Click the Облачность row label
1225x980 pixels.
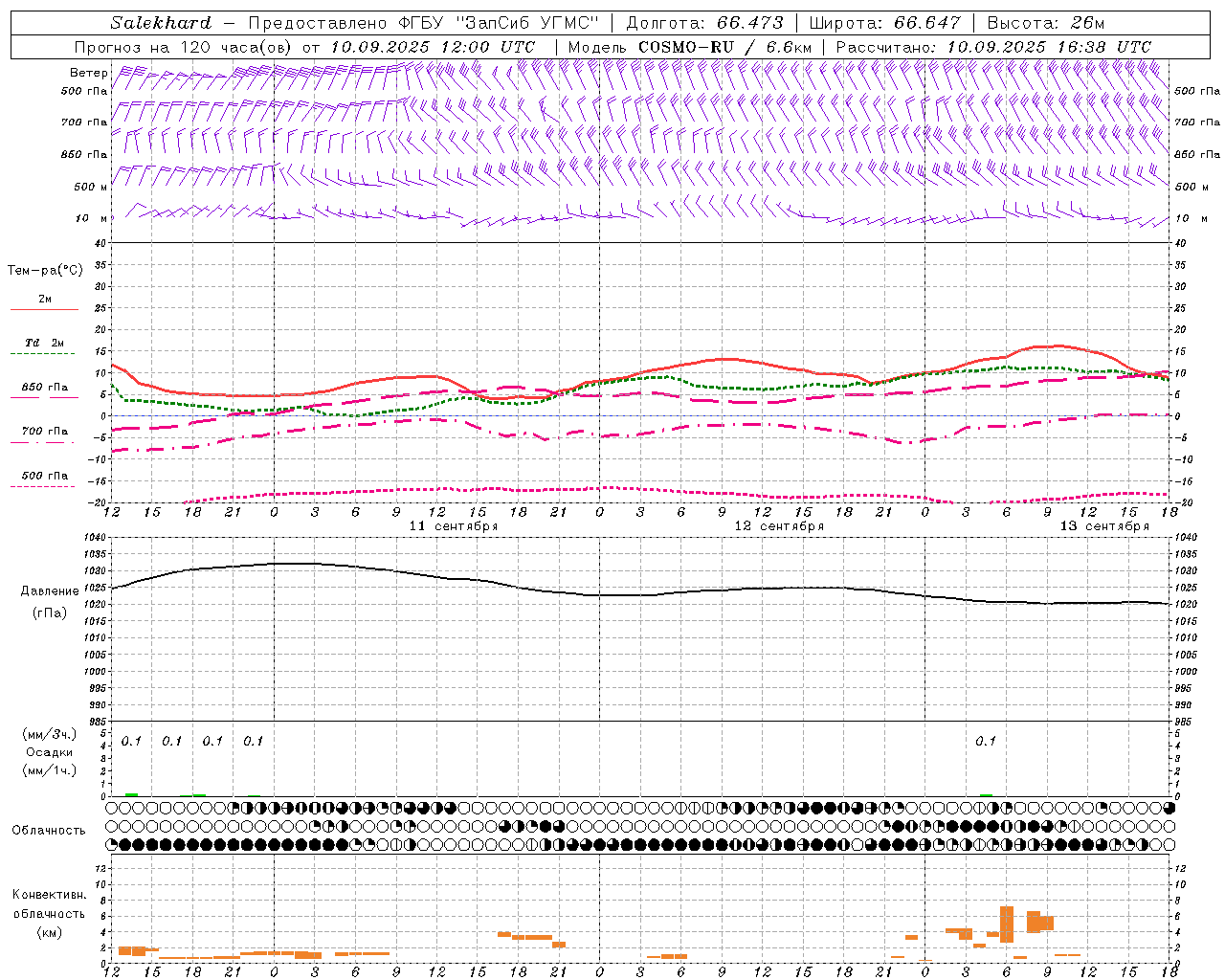(49, 831)
